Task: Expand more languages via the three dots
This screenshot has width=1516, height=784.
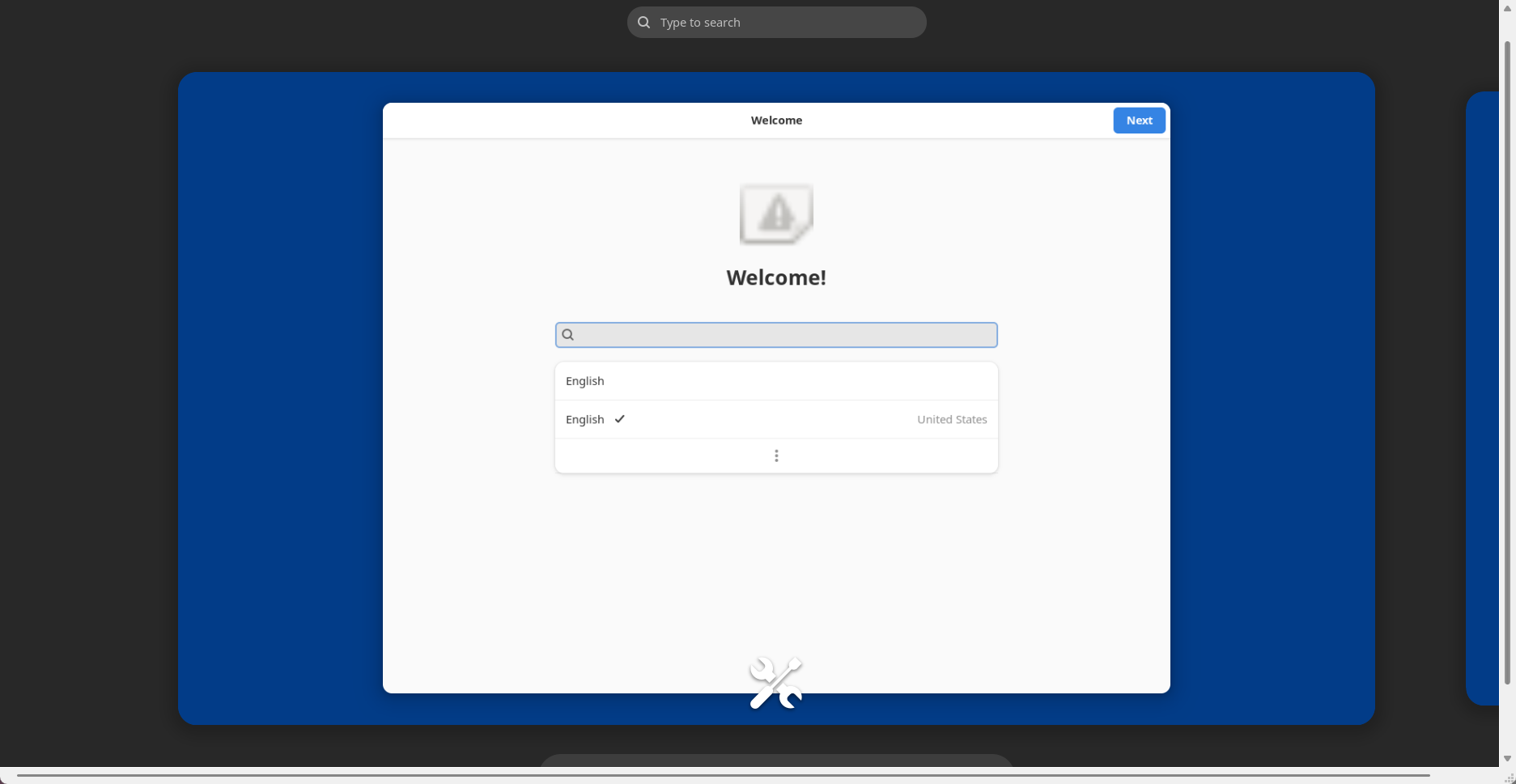Action: tap(776, 456)
